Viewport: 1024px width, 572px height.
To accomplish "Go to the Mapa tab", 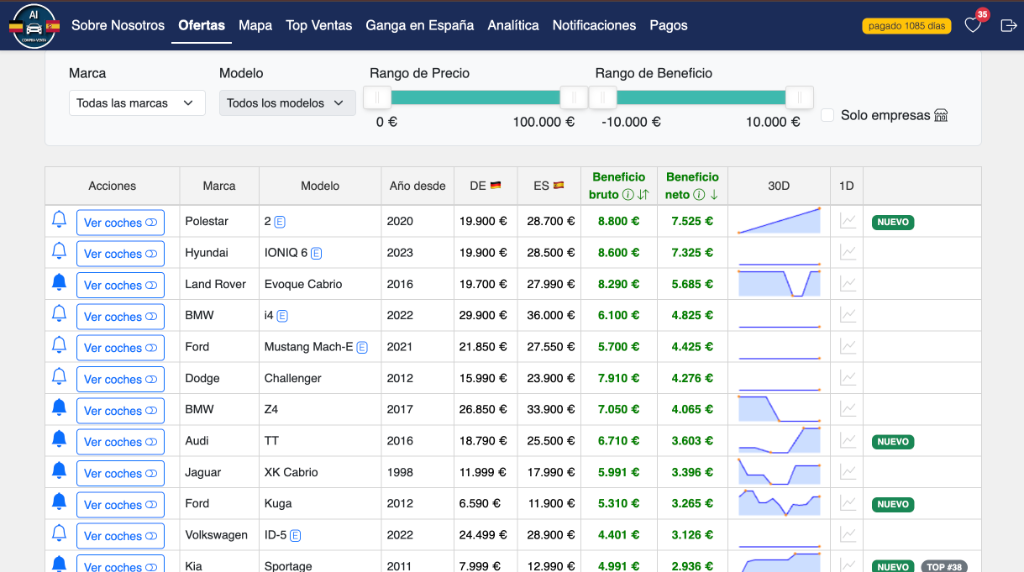I will 255,25.
